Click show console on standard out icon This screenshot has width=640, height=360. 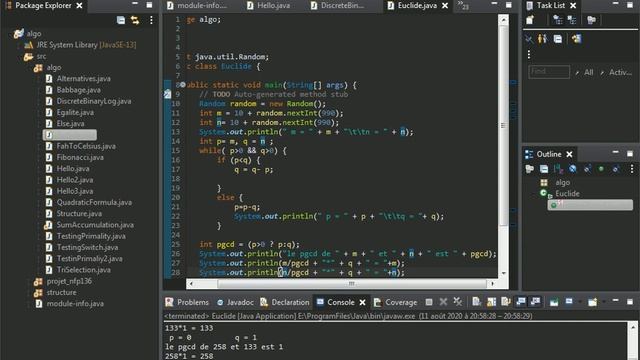tap(521, 302)
